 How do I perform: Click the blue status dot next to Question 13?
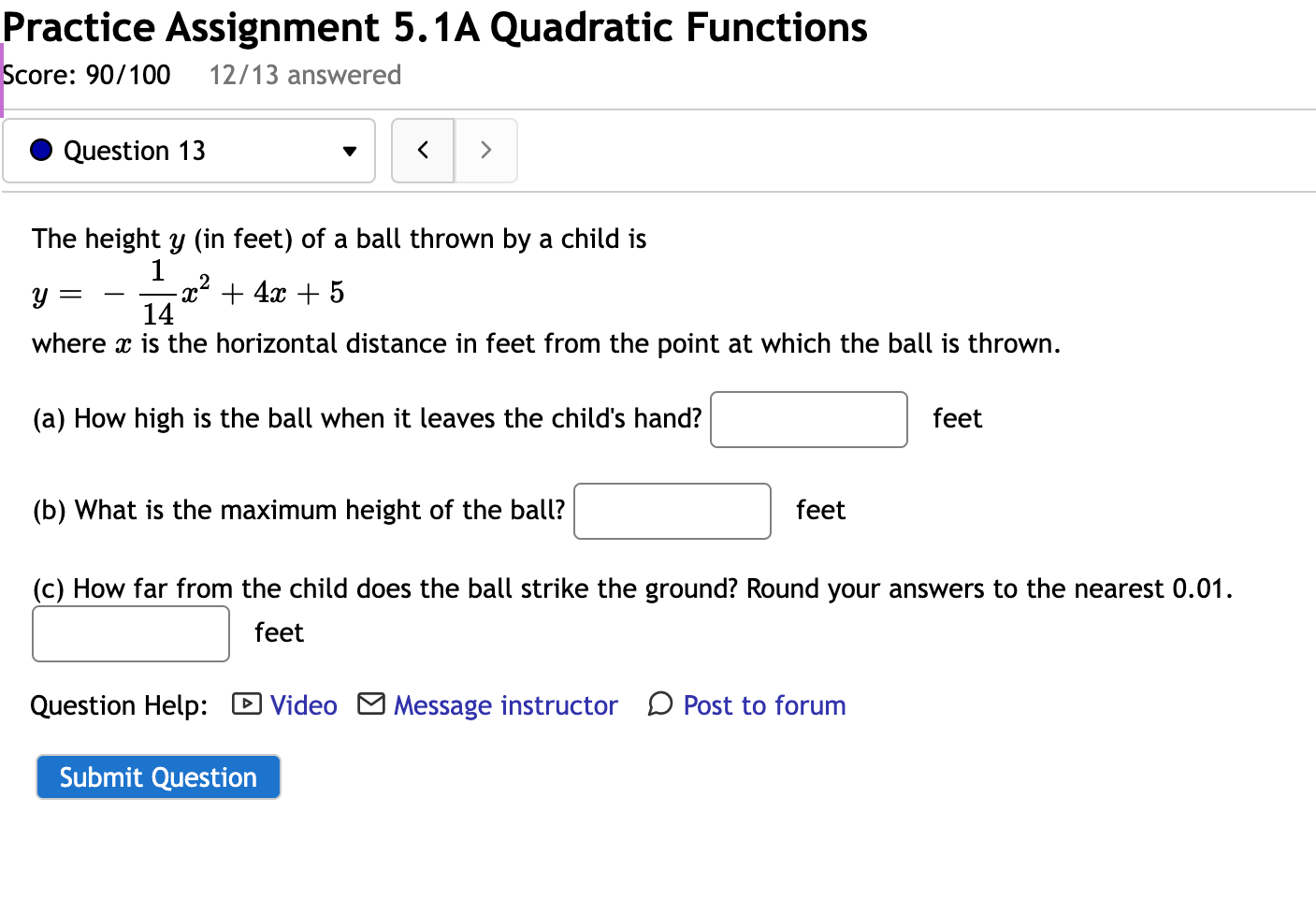pos(39,150)
